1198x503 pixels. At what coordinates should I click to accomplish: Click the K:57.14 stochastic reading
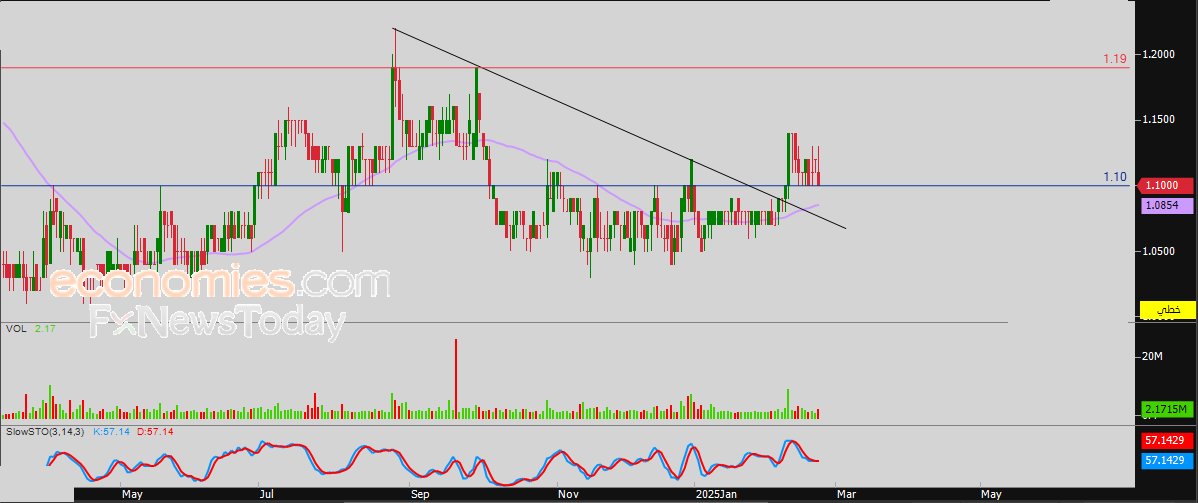[111, 431]
